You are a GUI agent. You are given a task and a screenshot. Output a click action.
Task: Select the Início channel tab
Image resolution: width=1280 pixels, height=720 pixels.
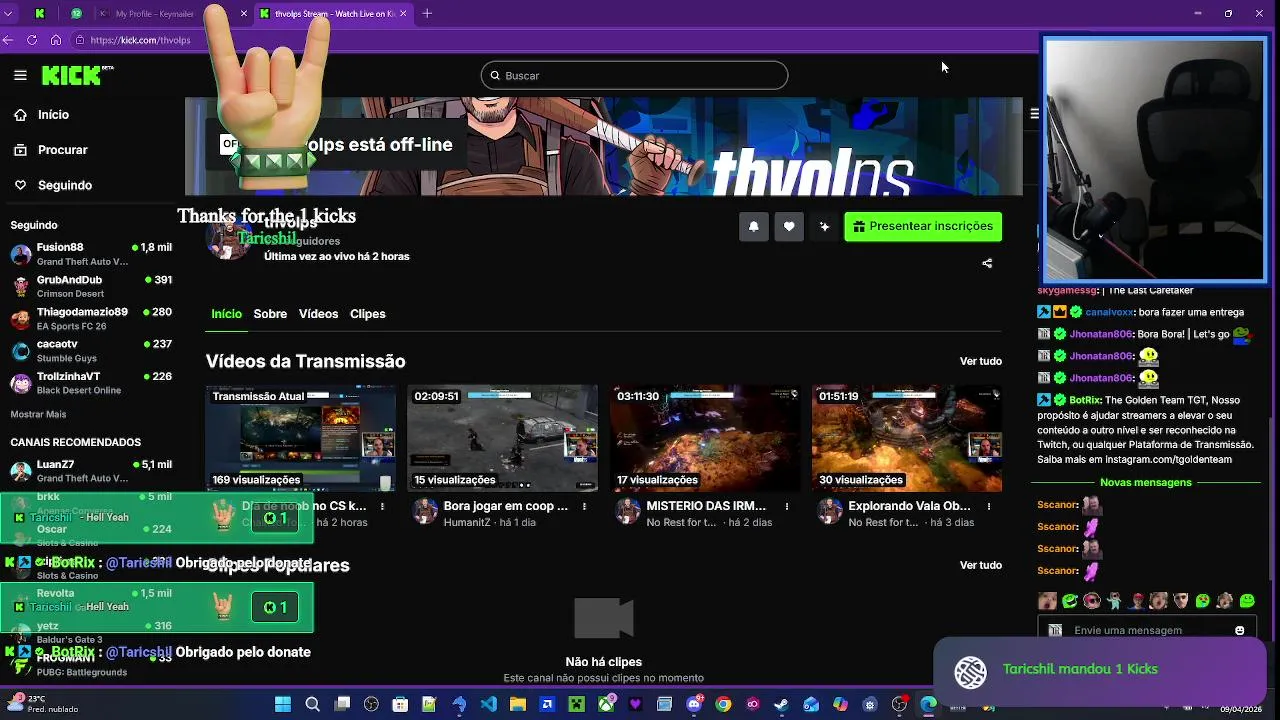pyautogui.click(x=226, y=314)
